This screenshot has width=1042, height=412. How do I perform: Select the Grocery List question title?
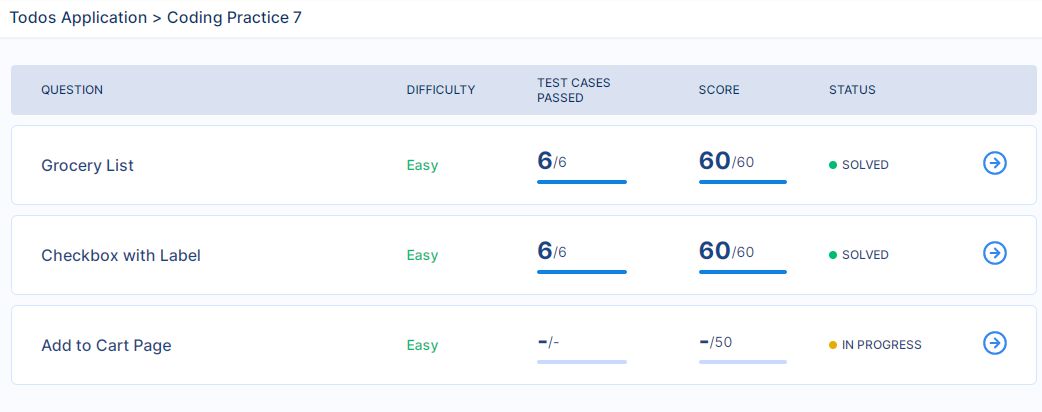(87, 165)
